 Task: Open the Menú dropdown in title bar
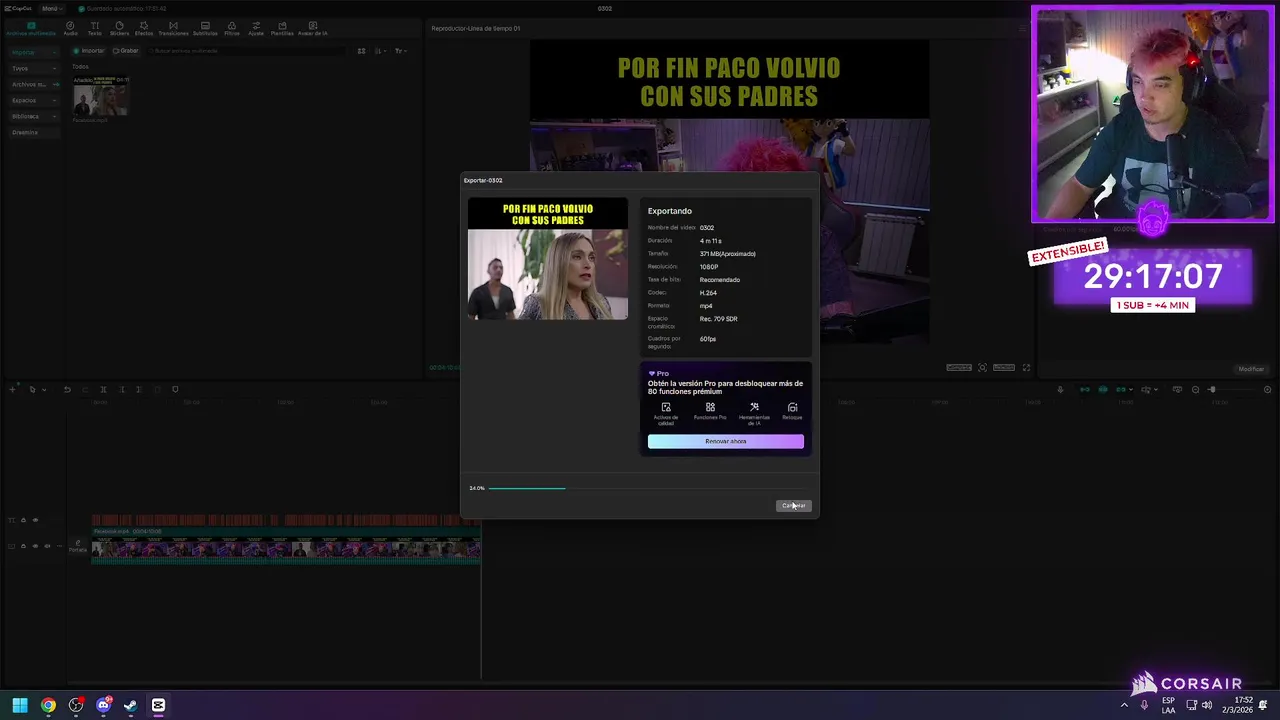(x=50, y=8)
